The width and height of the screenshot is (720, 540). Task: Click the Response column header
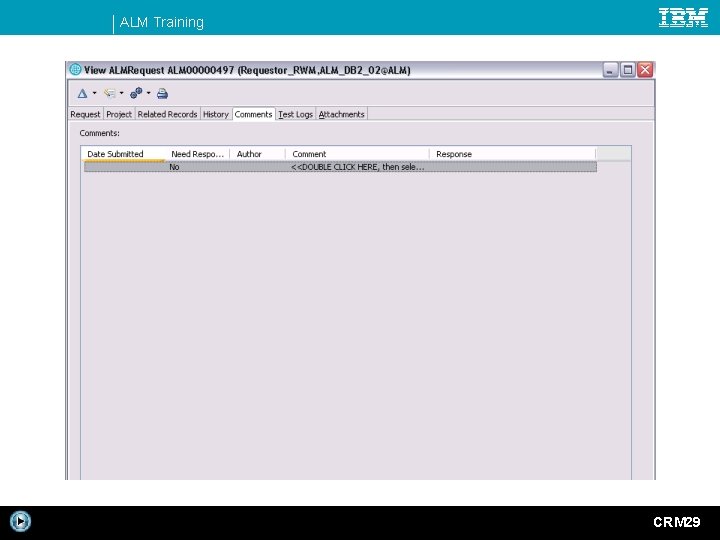pos(512,154)
